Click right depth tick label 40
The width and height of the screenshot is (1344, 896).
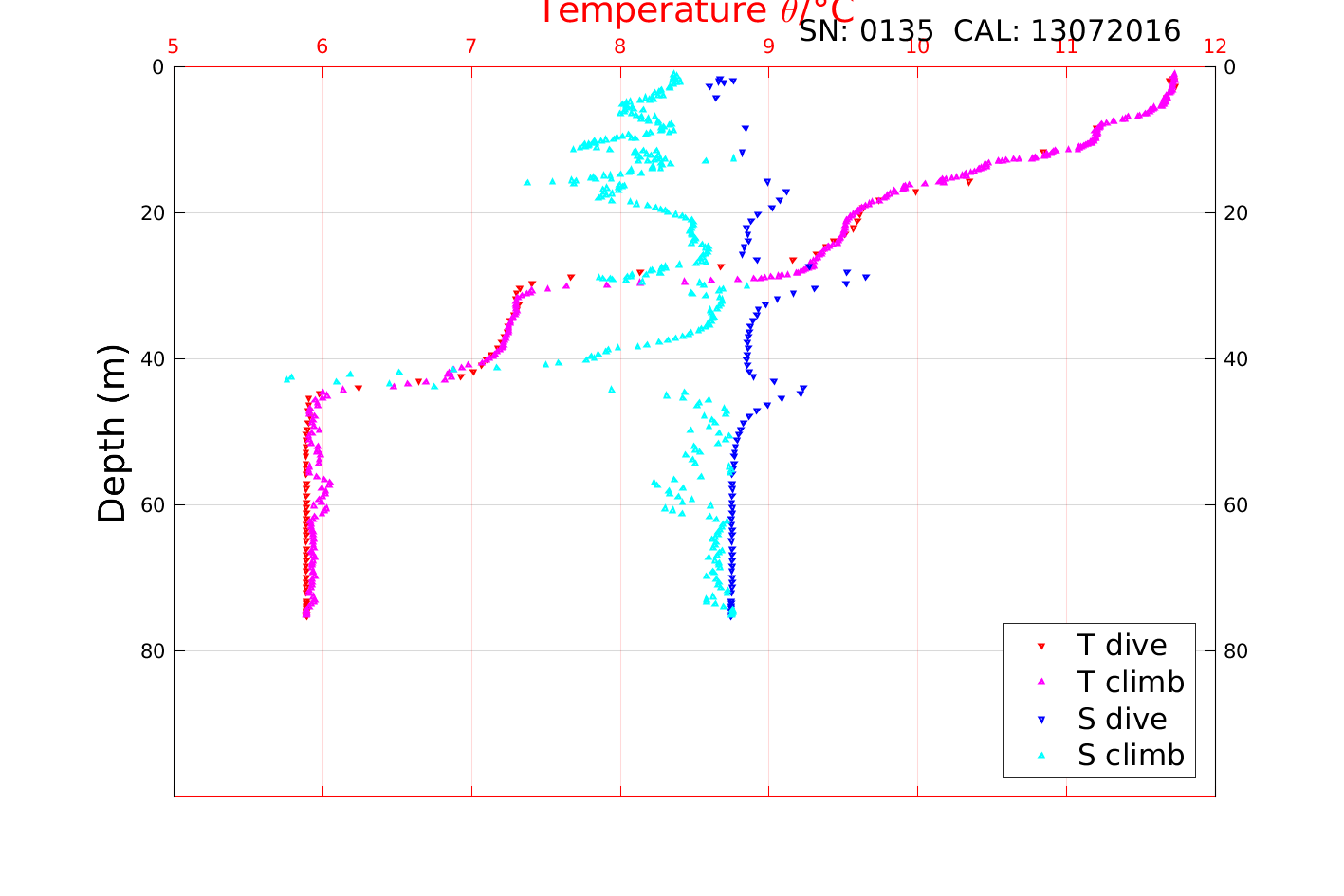(1236, 359)
